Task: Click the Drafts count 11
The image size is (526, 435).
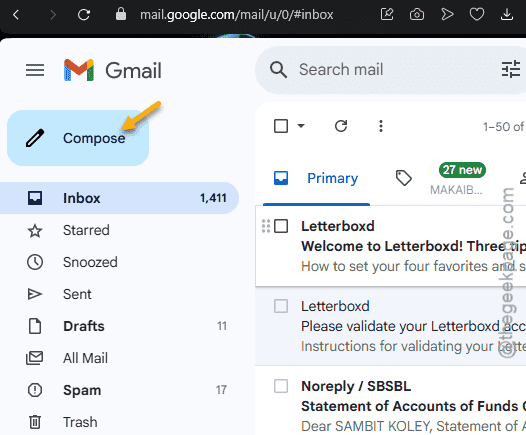Action: [222, 326]
